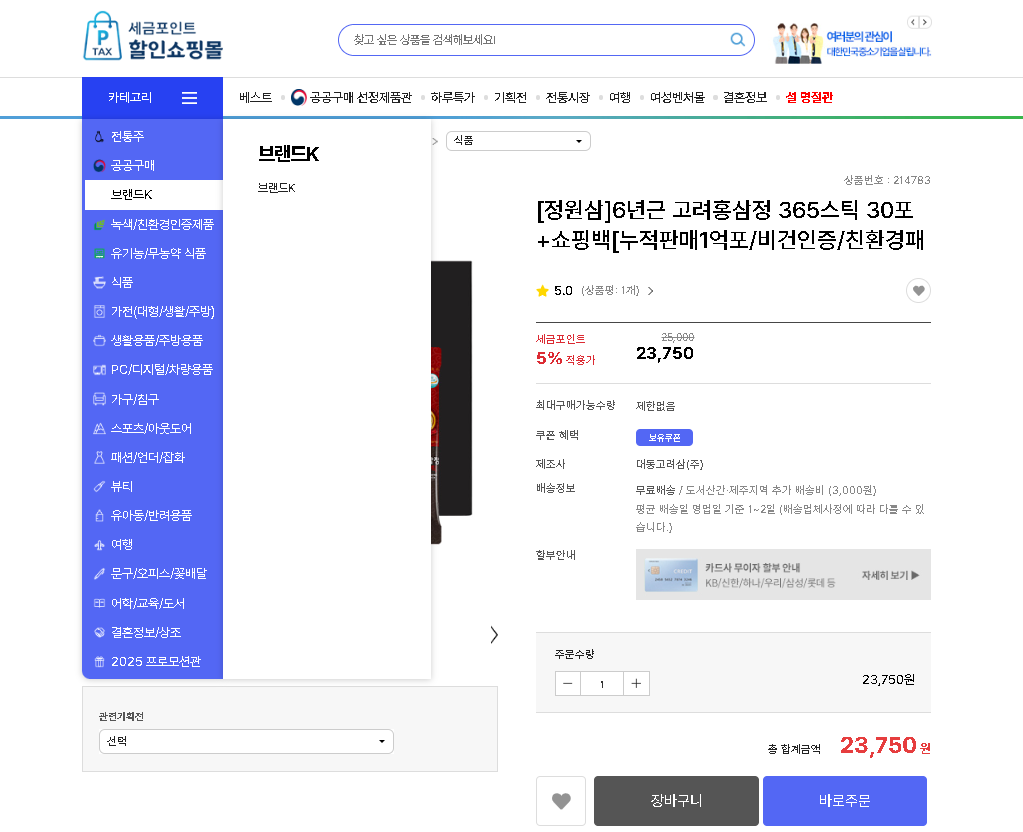Image resolution: width=1023 pixels, height=832 pixels.
Task: Go to next product image arrow
Action: 494,635
